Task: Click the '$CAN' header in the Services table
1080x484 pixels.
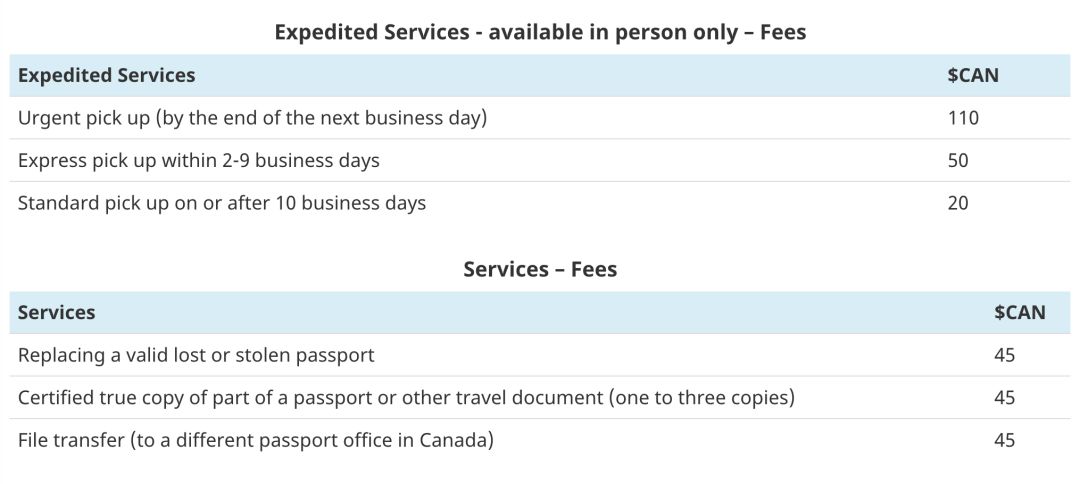Action: pyautogui.click(x=1020, y=312)
